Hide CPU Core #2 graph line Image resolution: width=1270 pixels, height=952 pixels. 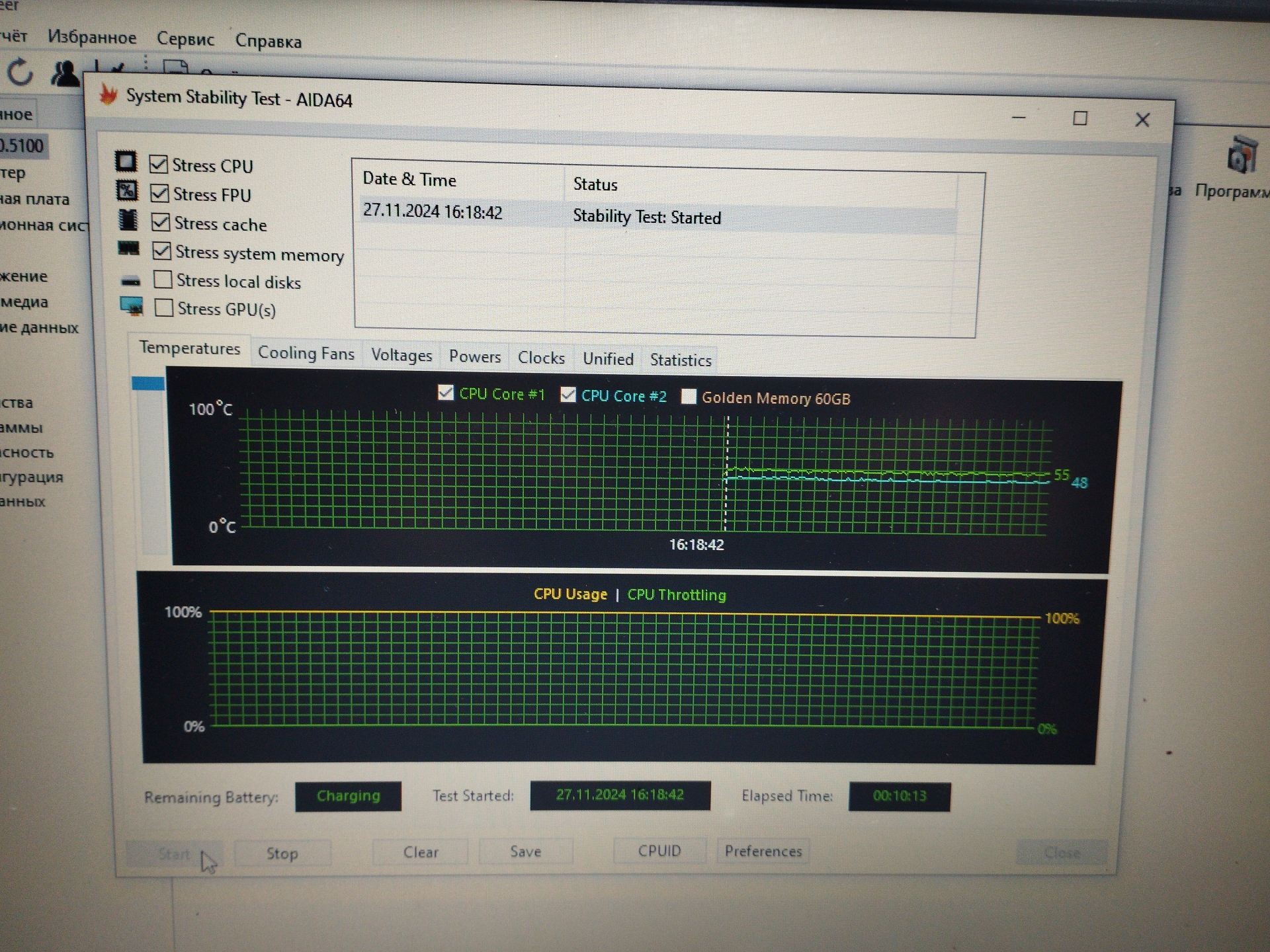click(568, 395)
